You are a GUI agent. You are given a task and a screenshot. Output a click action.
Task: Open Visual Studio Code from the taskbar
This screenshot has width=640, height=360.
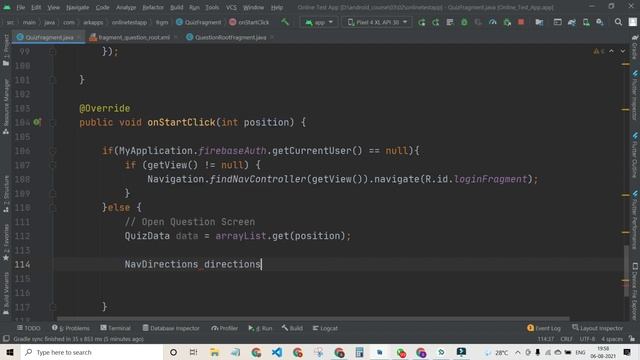277,352
